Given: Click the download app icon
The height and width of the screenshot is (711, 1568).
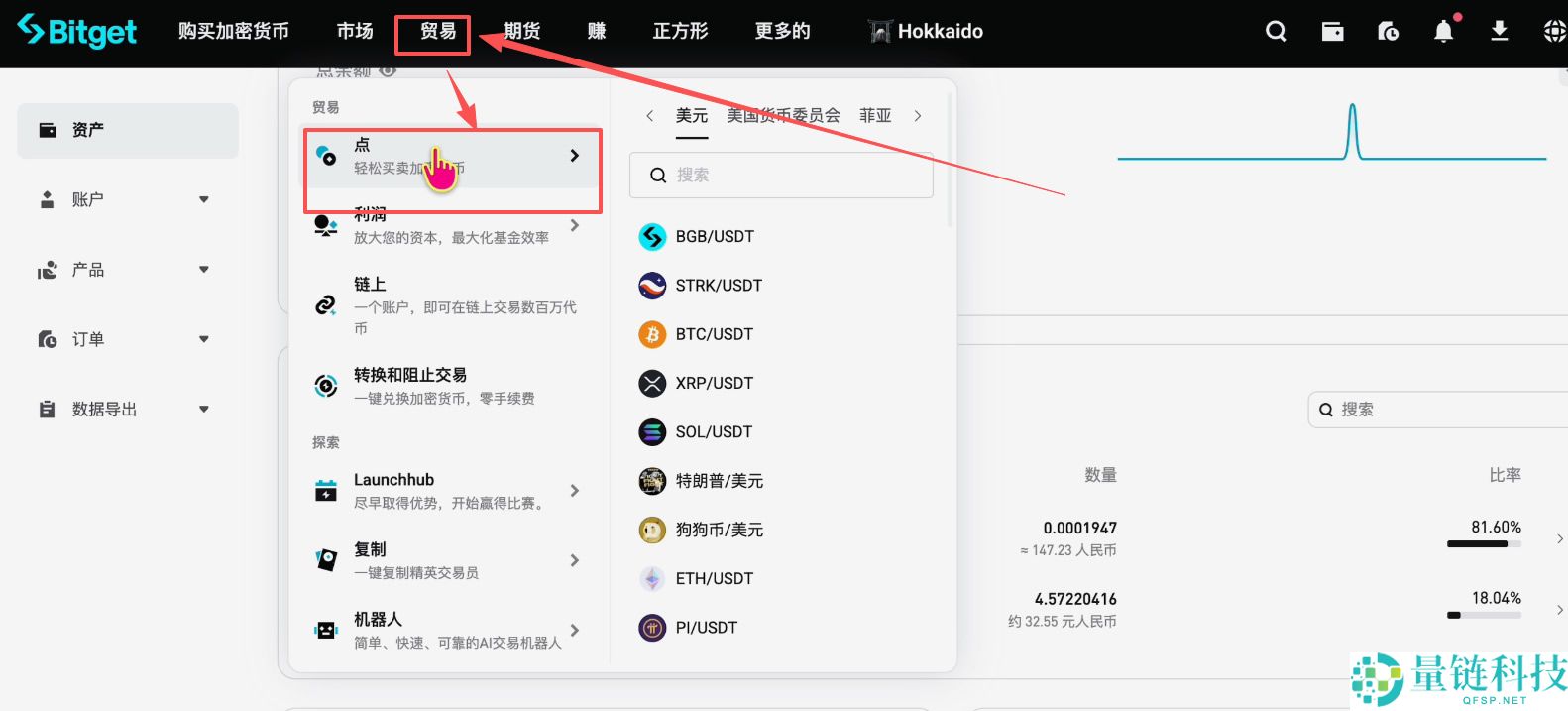Looking at the screenshot, I should coord(1500,32).
